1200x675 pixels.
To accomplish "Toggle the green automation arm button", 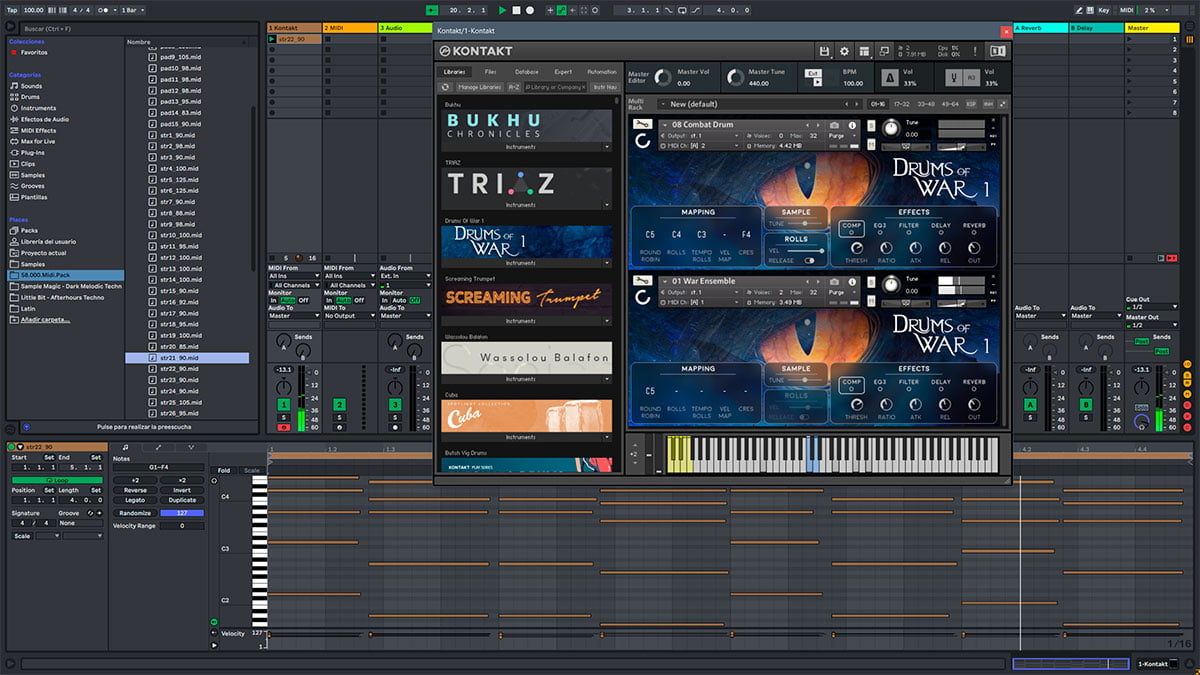I will (x=562, y=10).
